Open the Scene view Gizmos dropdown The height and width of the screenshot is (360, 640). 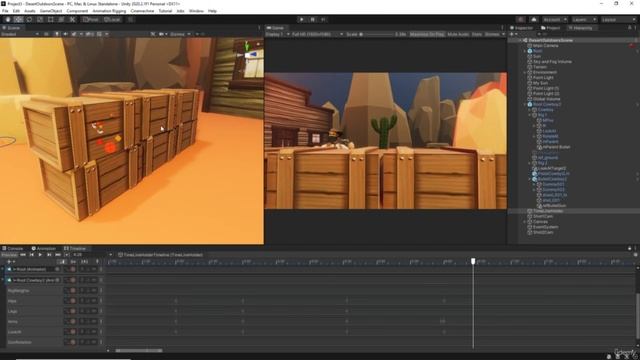tap(180, 34)
